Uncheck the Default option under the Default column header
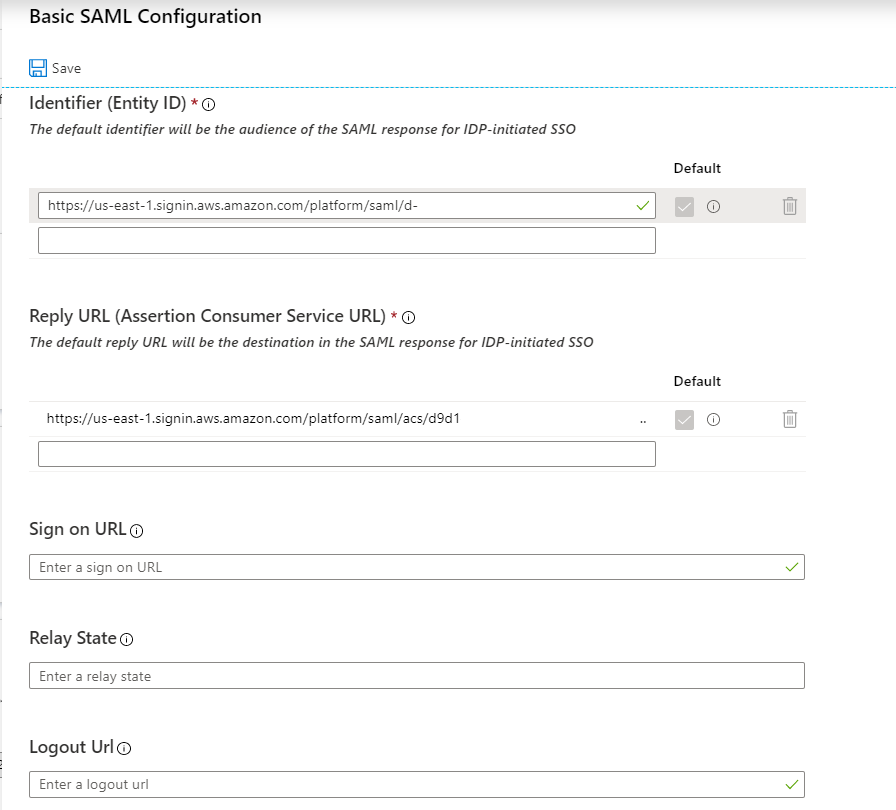Viewport: 896px width, 810px height. [x=684, y=206]
